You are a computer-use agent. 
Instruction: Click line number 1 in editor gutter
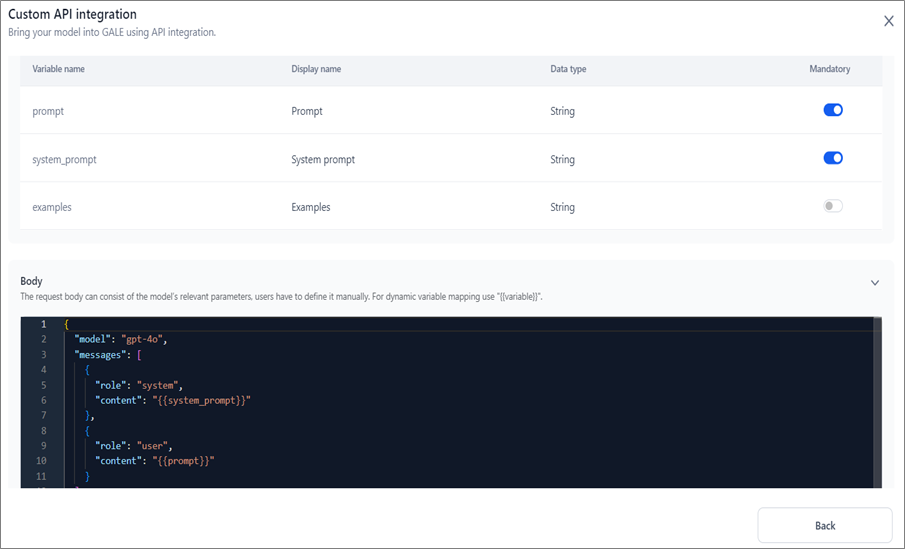click(43, 325)
